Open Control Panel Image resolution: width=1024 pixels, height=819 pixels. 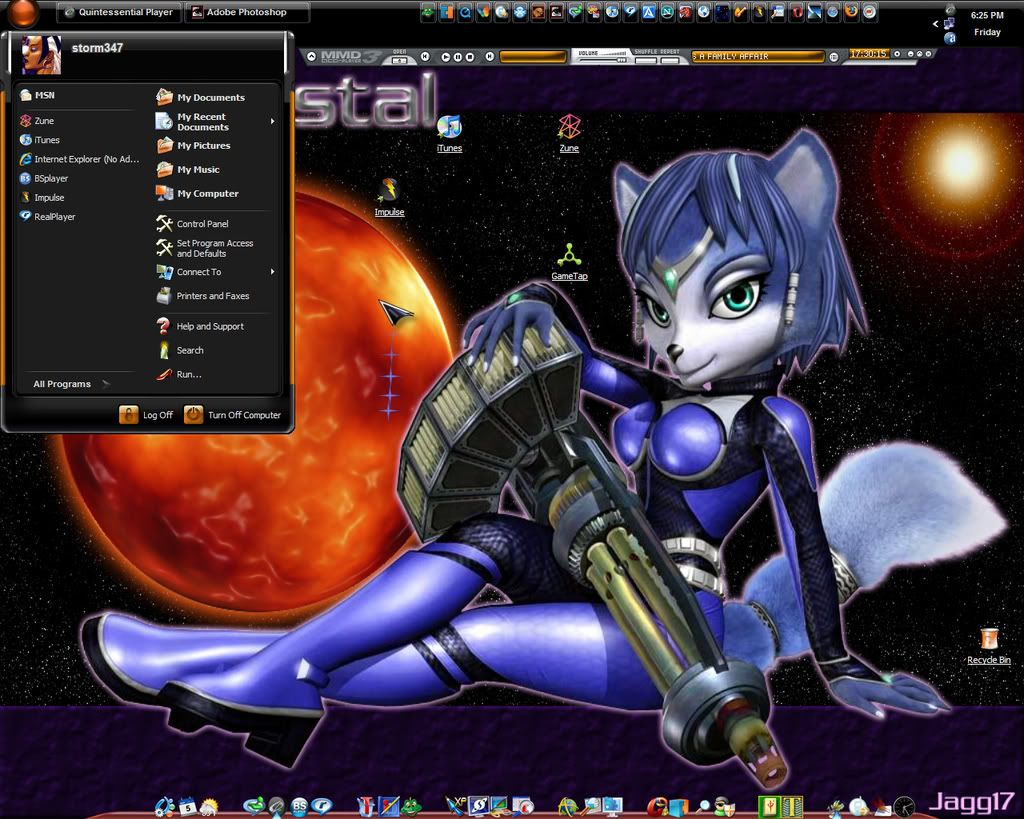pos(193,224)
